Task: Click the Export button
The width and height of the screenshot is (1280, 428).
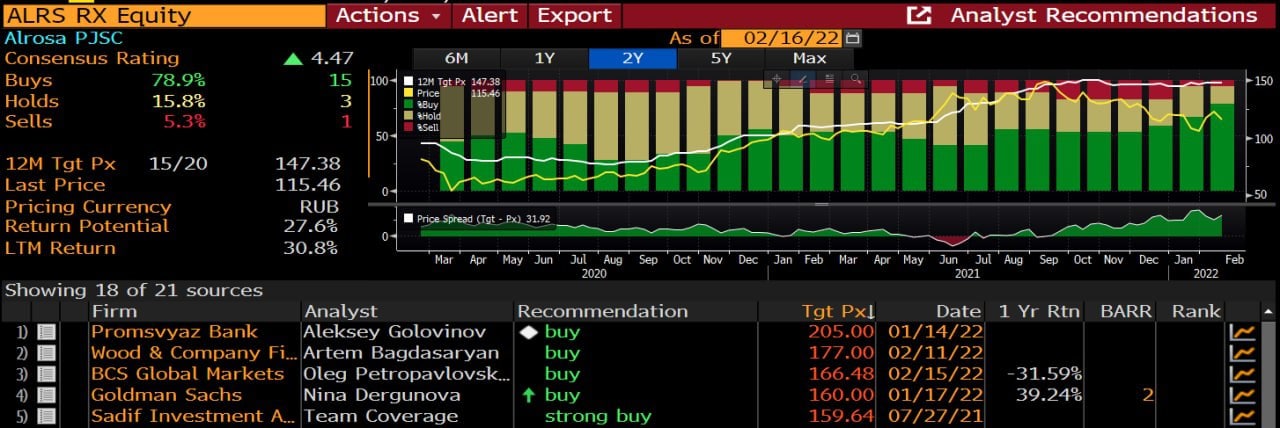Action: click(574, 15)
